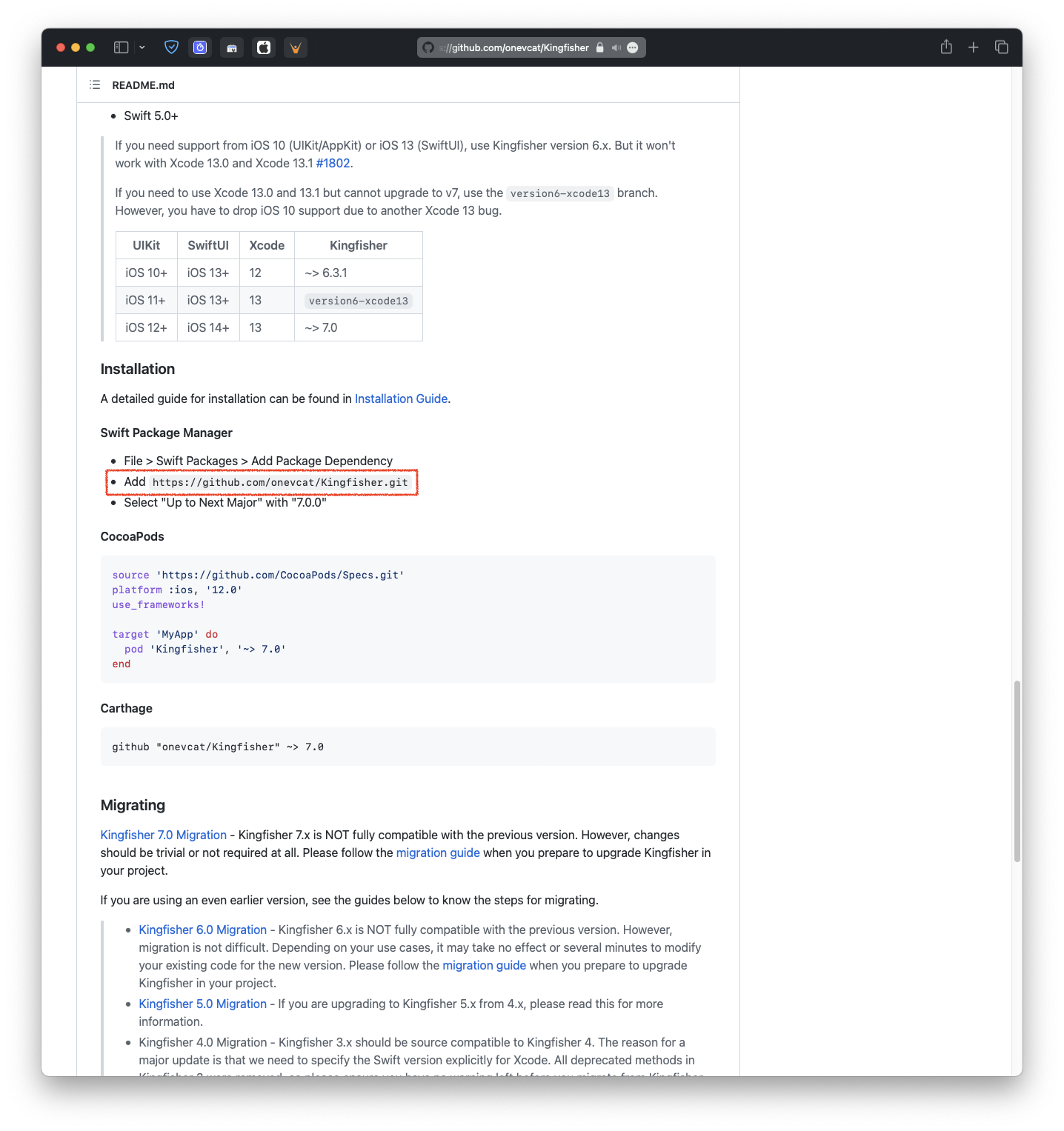Click the iOS 10+ table cell
This screenshot has width=1064, height=1131.
147,273
